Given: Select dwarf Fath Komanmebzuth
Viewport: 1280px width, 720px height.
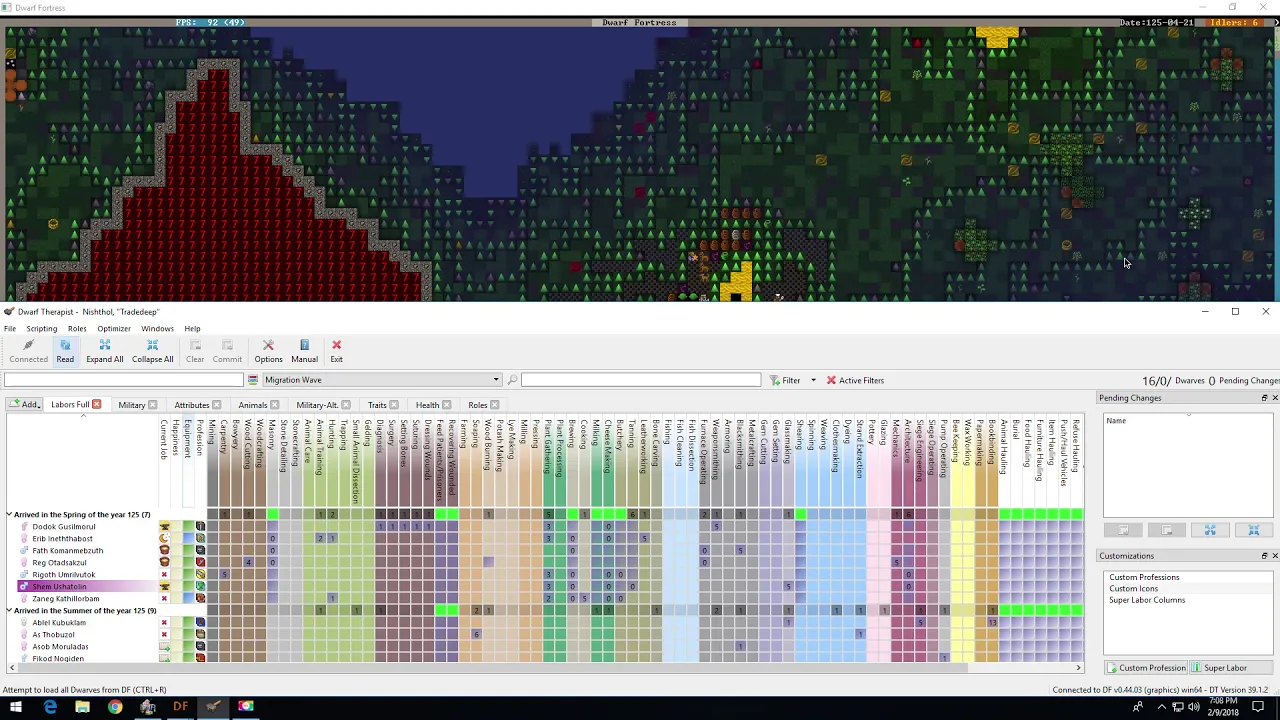Looking at the screenshot, I should pos(68,551).
